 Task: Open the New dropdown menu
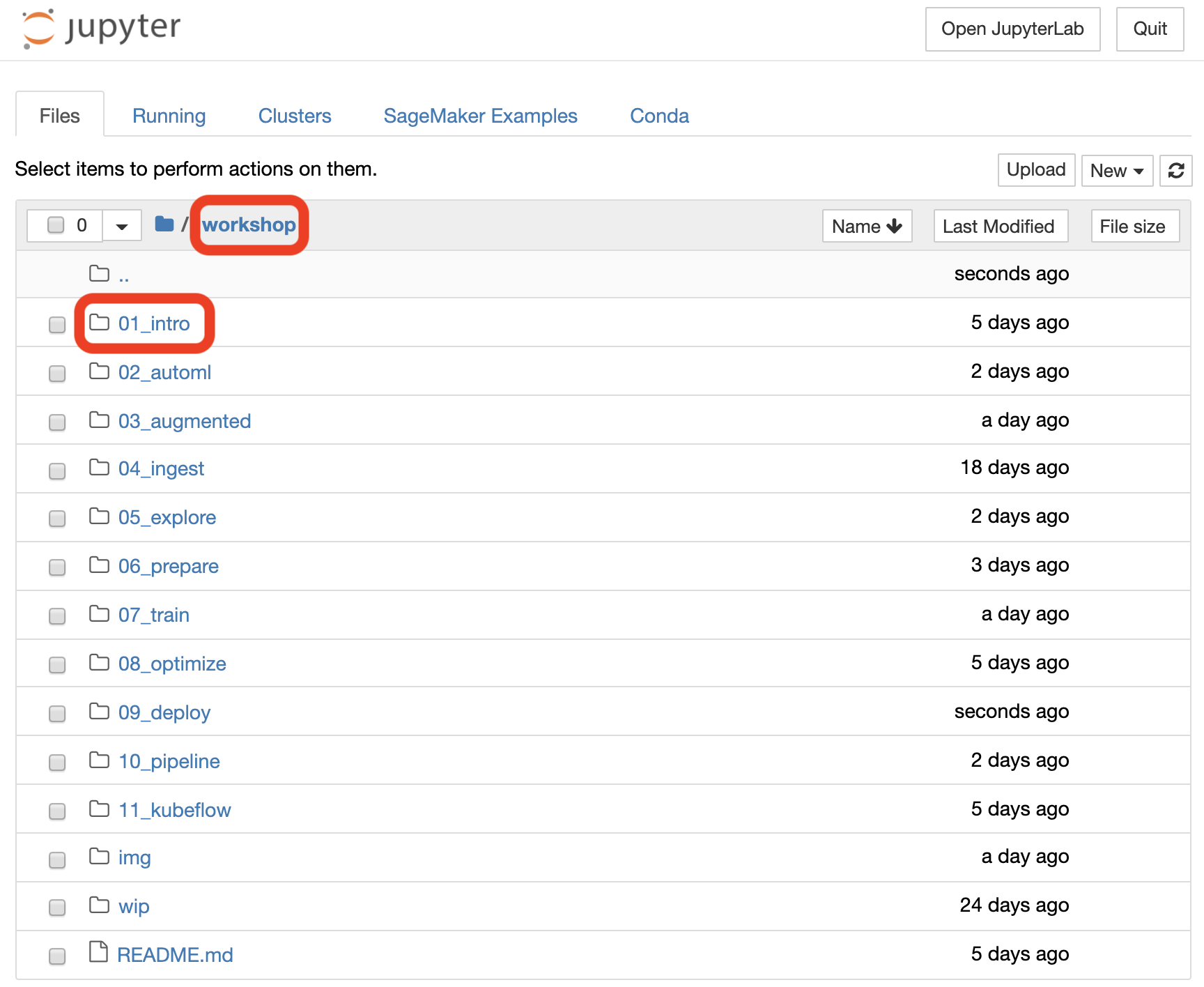tap(1117, 171)
